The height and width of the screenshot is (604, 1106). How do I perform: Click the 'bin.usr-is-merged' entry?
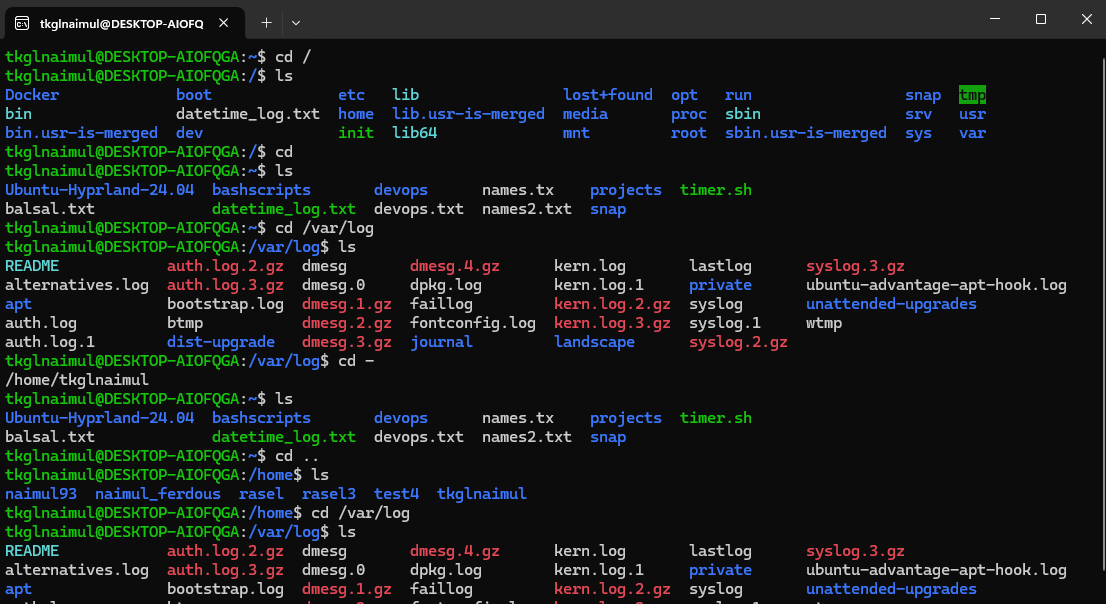coord(81,133)
